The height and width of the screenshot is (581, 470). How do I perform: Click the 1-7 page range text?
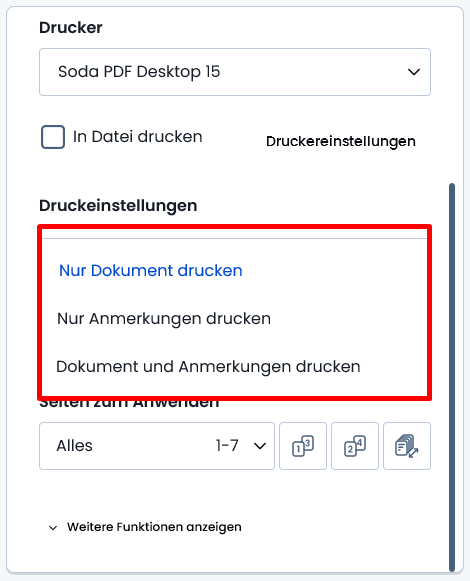[x=227, y=445]
